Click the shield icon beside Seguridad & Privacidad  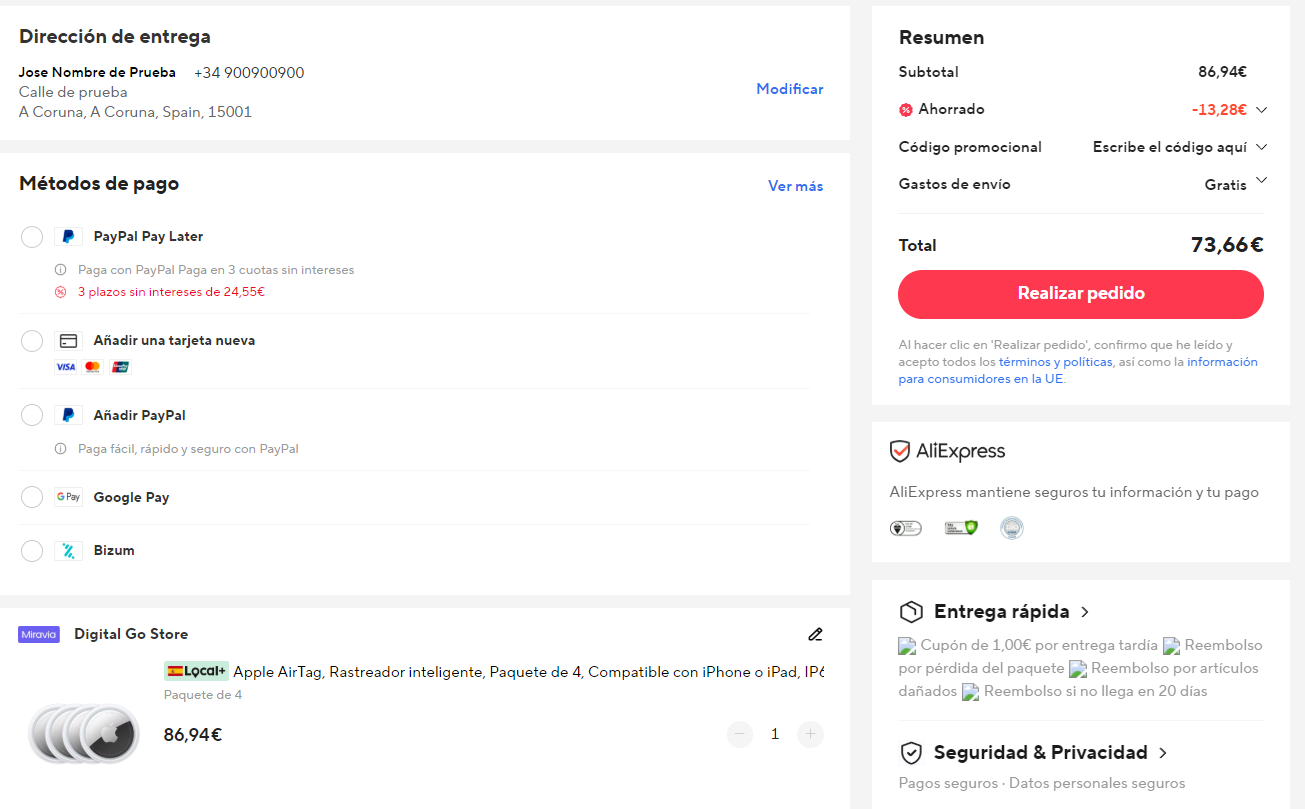tap(911, 753)
